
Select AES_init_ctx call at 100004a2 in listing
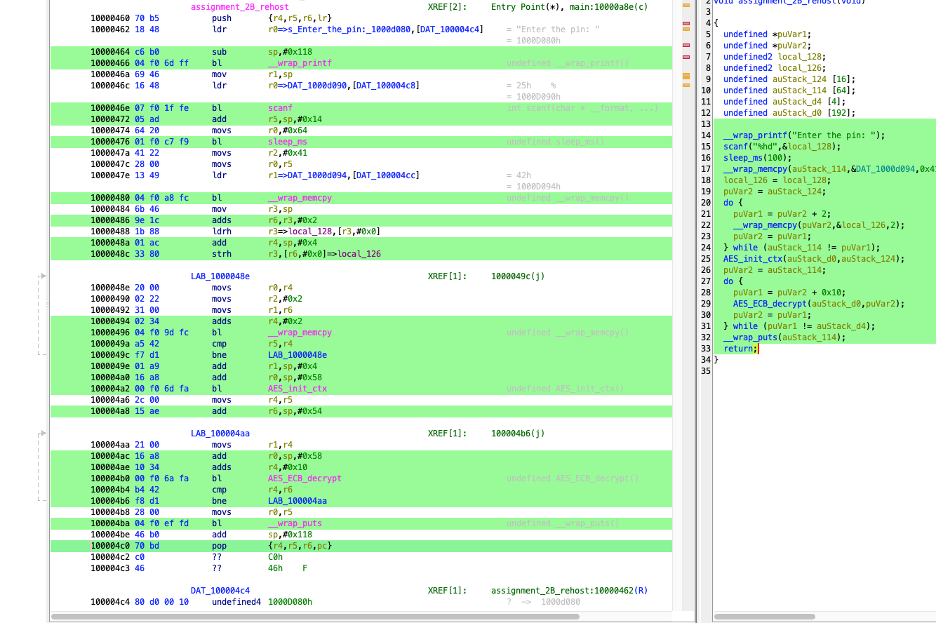click(x=297, y=389)
